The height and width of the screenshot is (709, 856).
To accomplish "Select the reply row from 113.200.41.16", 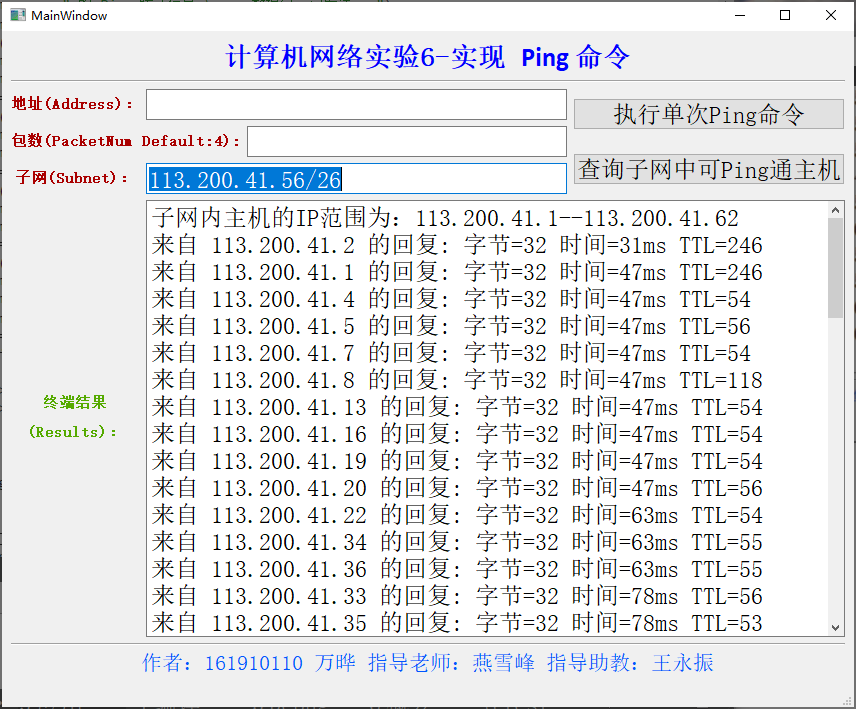I will pos(457,434).
